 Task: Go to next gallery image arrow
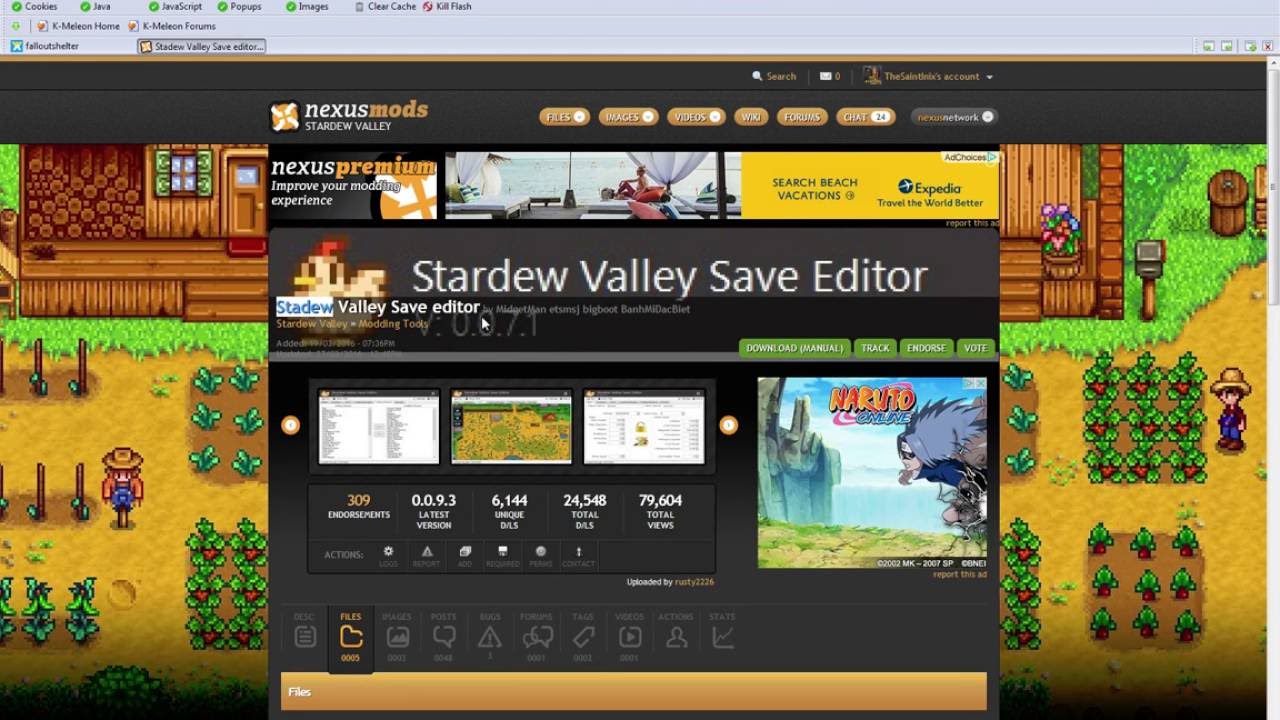click(728, 425)
